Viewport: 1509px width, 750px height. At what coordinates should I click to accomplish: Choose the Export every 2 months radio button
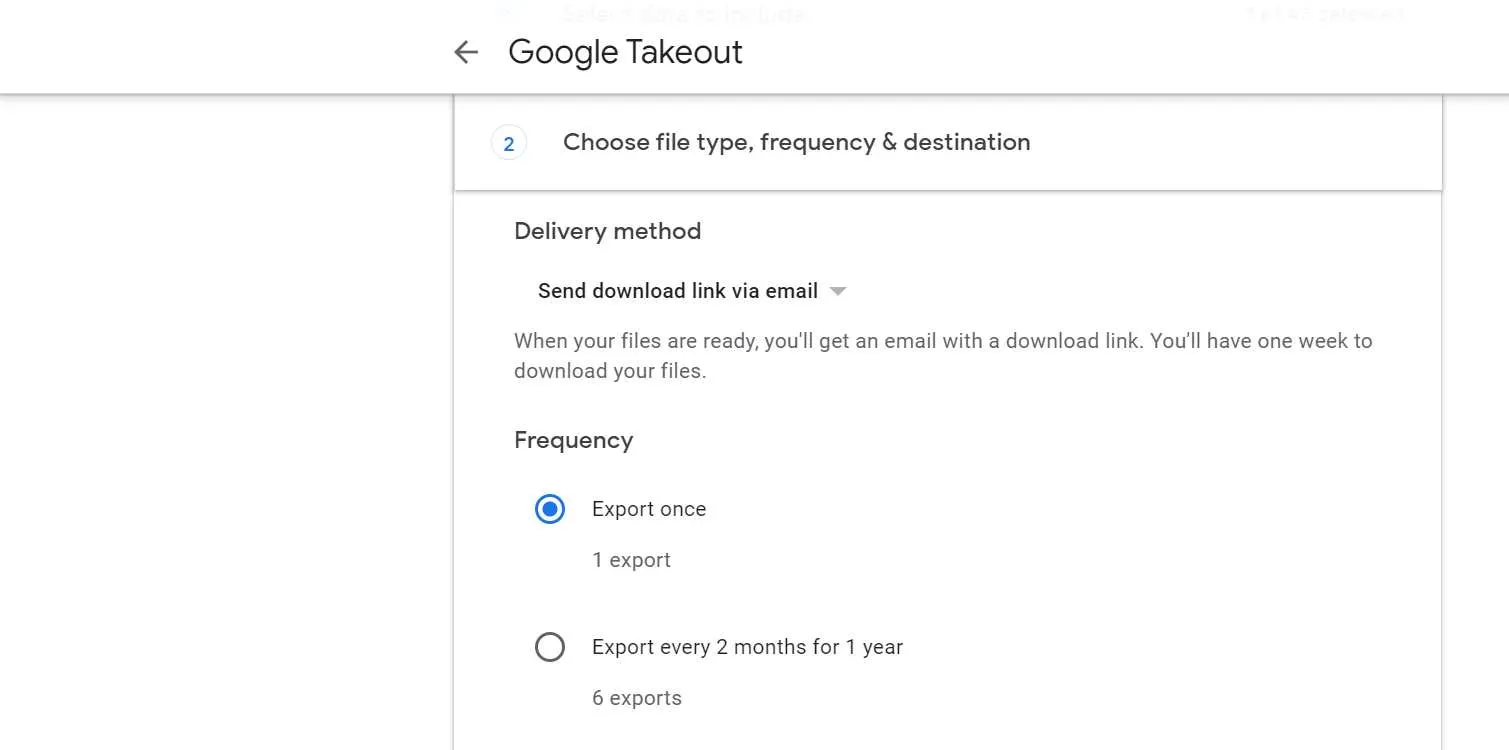(x=550, y=647)
